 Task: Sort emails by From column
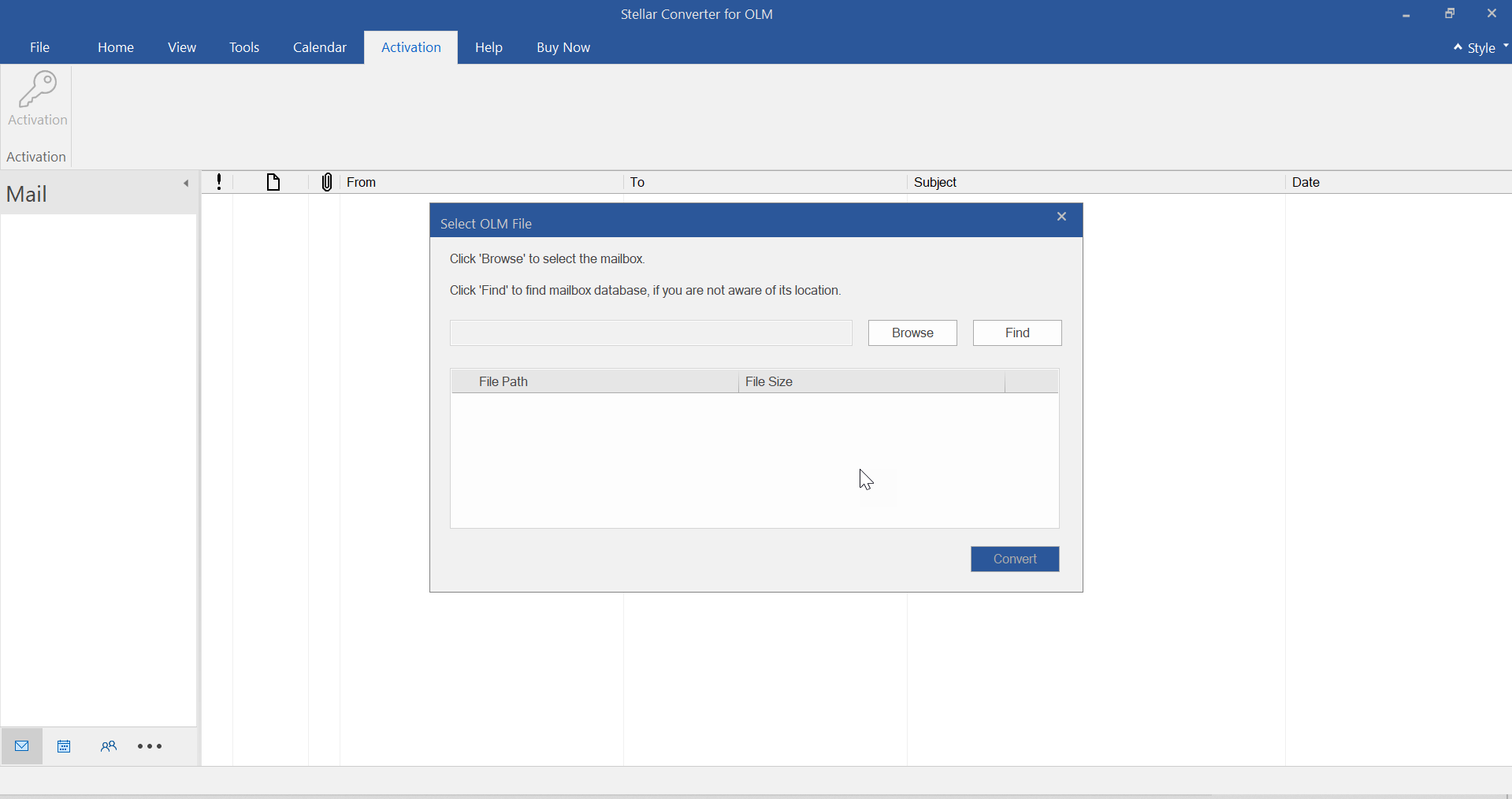point(481,182)
